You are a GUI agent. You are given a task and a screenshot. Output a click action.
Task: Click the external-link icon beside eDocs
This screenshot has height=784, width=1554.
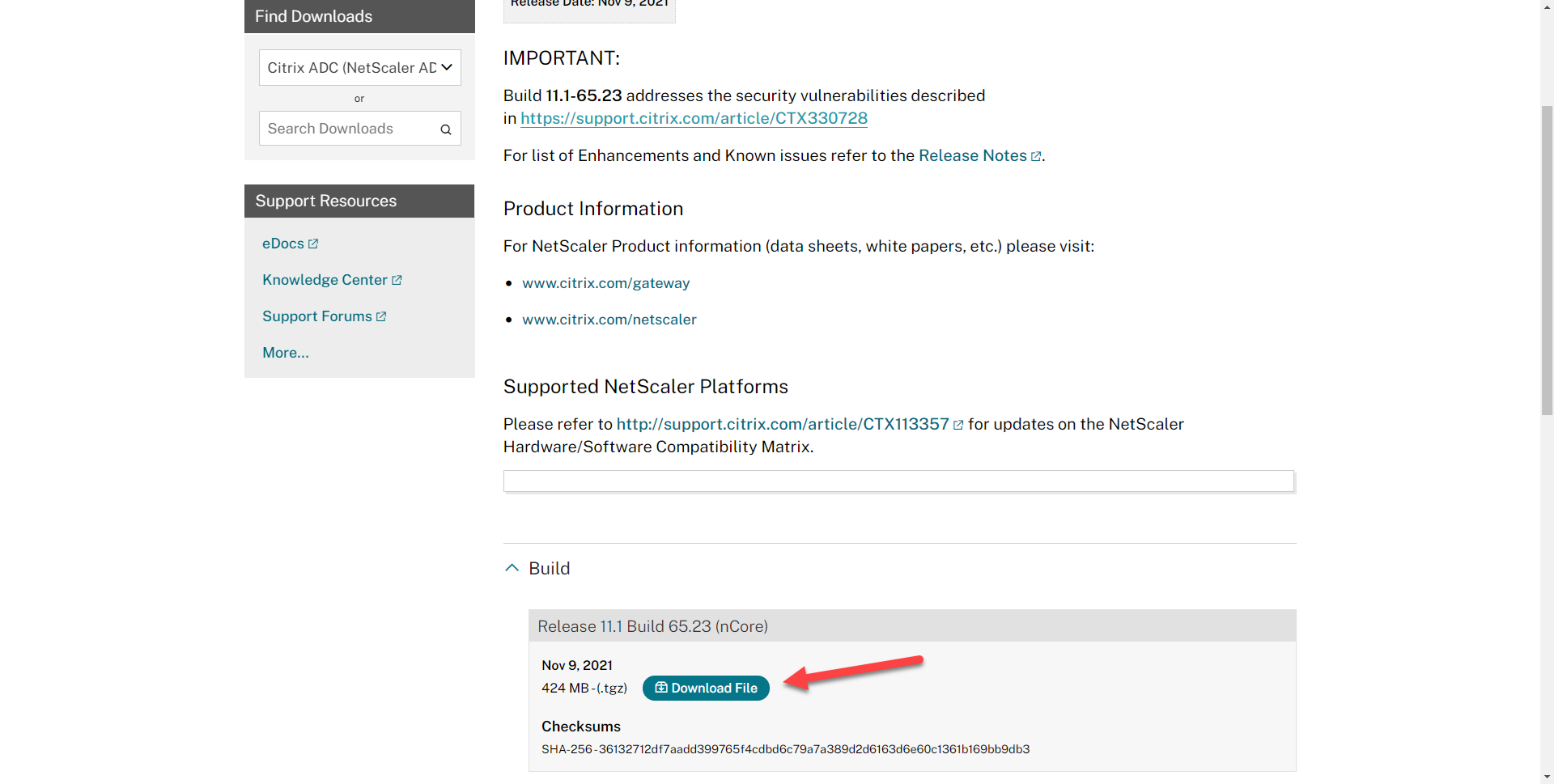pos(313,244)
